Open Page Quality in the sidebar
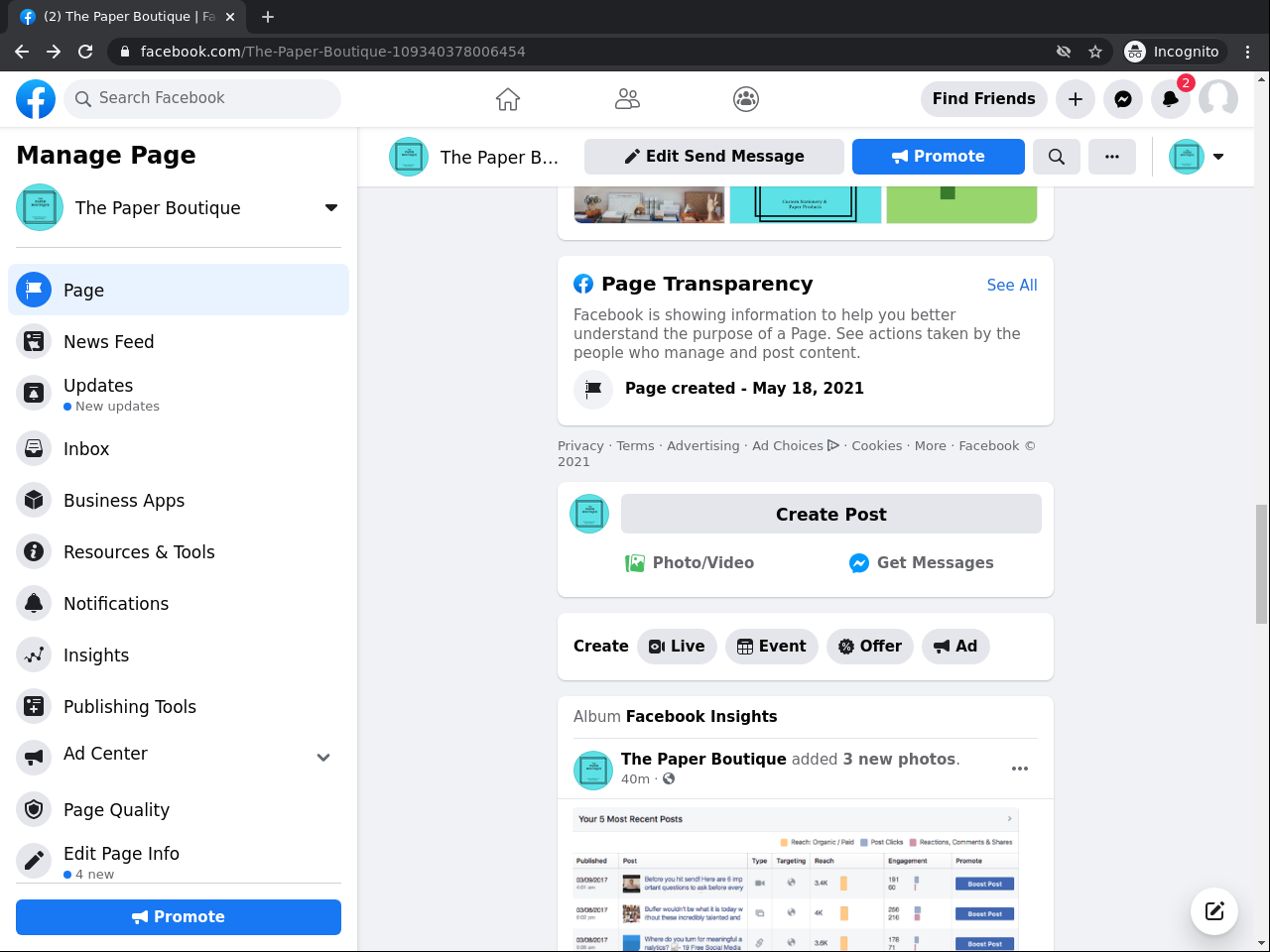This screenshot has height=952, width=1270. pyautogui.click(x=179, y=809)
